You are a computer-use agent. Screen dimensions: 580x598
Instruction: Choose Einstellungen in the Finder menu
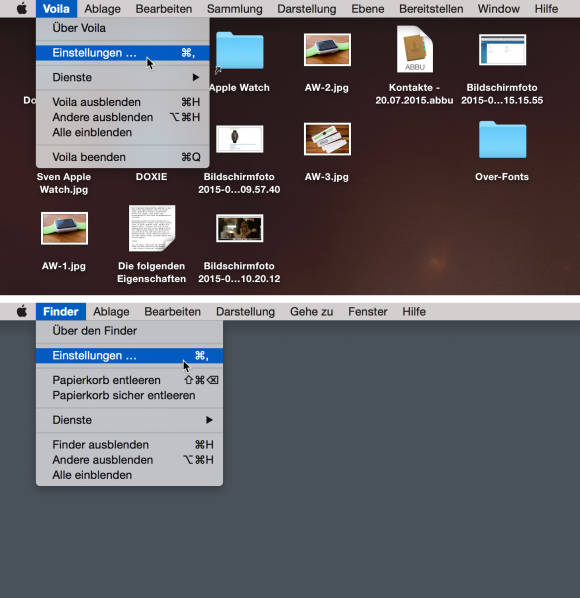[130, 355]
